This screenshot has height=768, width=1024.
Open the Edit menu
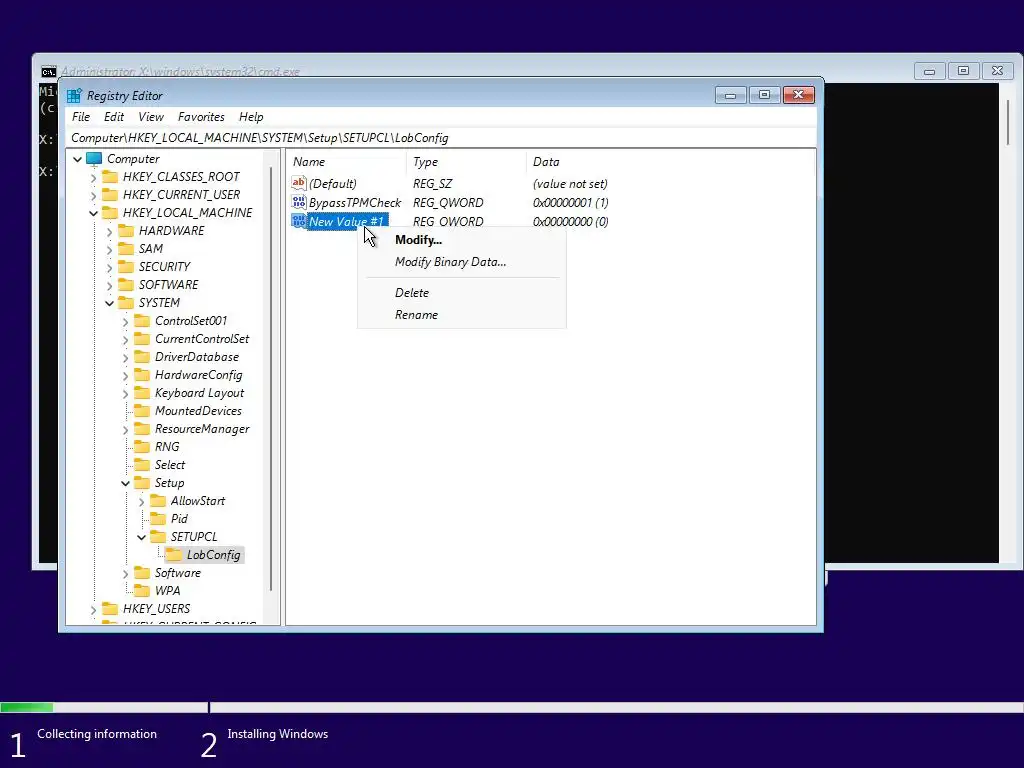(x=114, y=117)
